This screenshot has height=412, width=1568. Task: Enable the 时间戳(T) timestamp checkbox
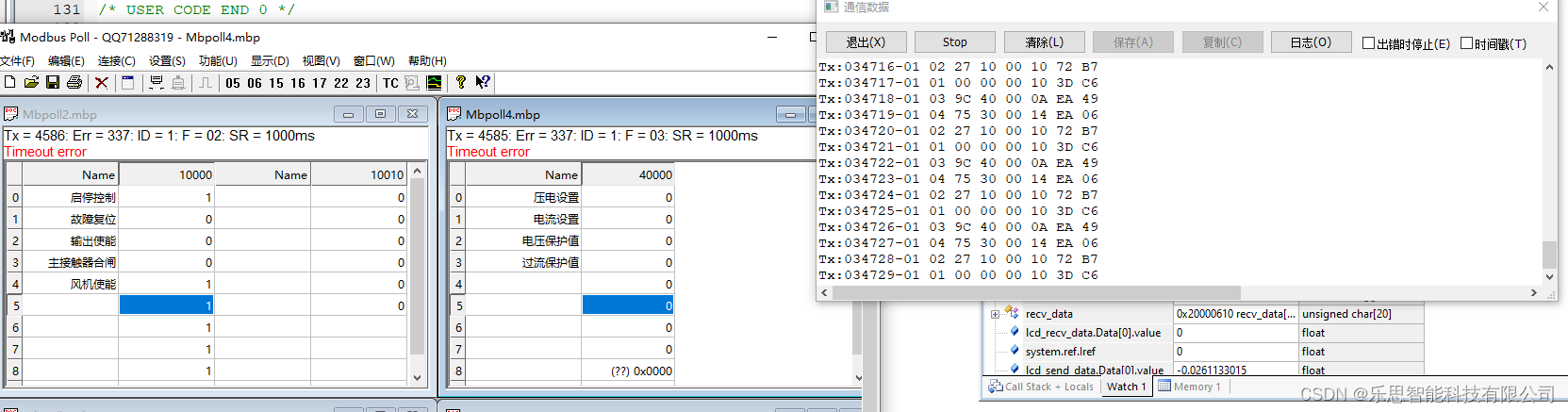[x=1467, y=43]
